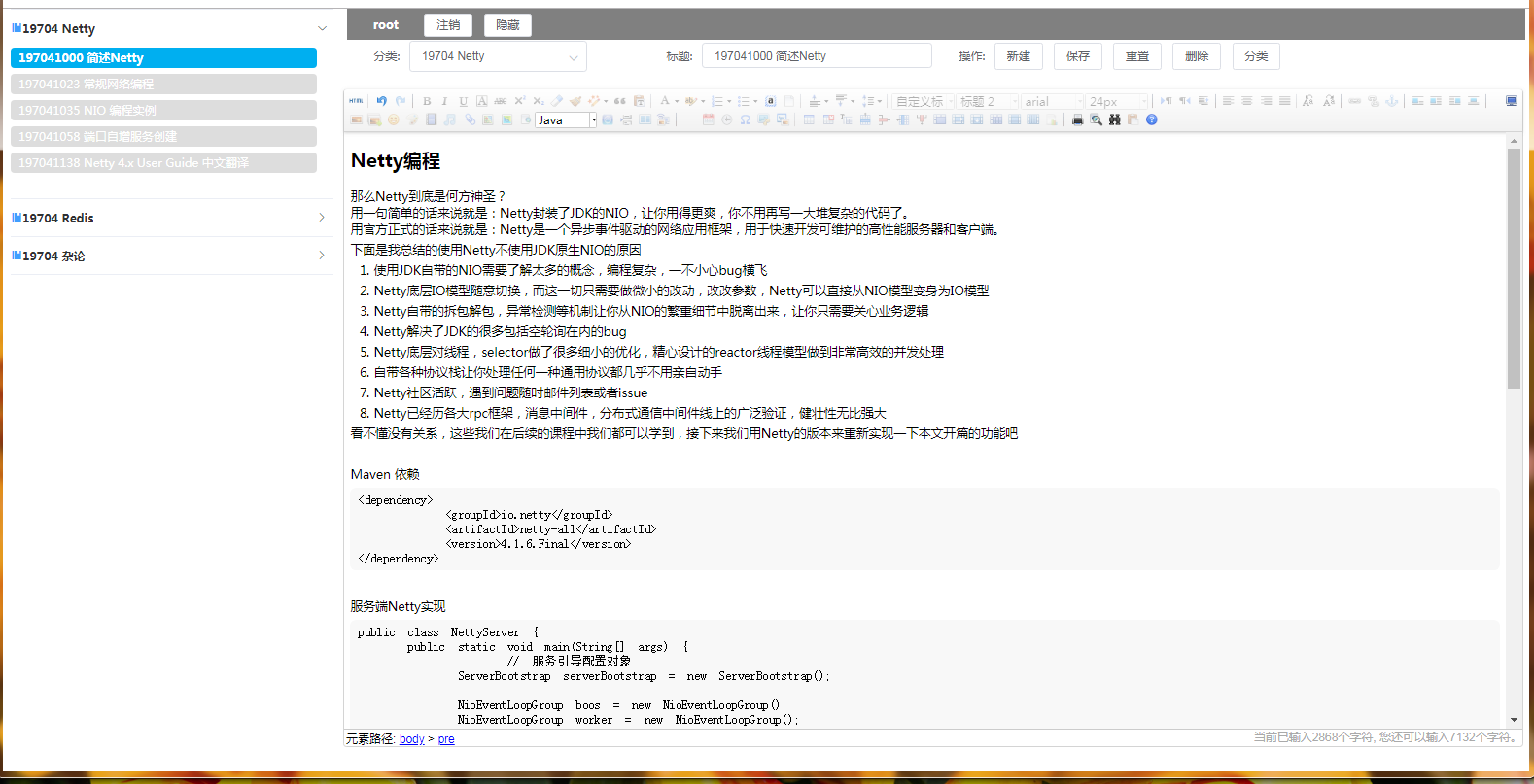The image size is (1534, 784).
Task: Insert a single image
Action: (x=356, y=119)
